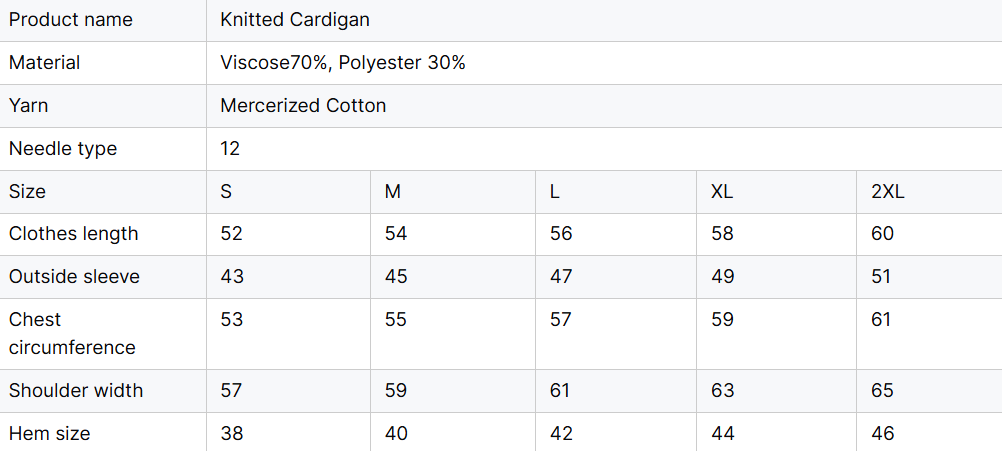This screenshot has height=451, width=1002.
Task: Click the 'Product name' row label
Action: point(70,20)
